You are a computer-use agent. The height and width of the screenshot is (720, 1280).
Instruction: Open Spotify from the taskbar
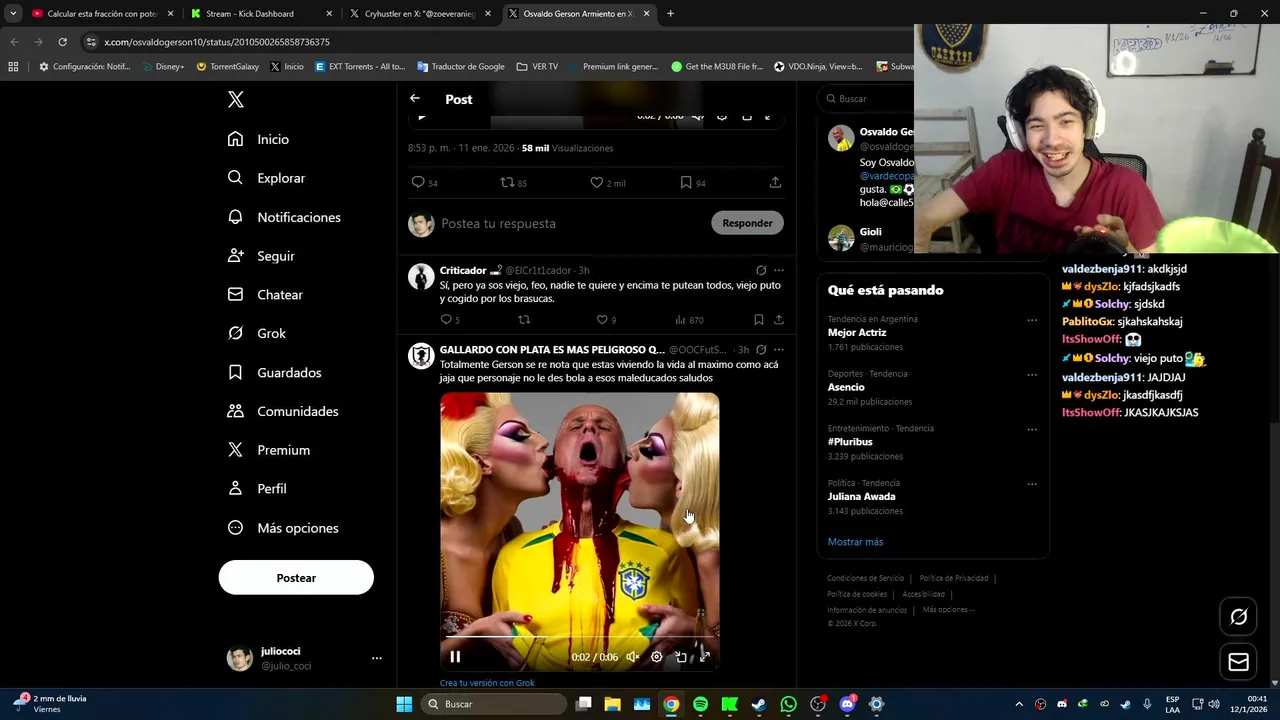coord(700,704)
